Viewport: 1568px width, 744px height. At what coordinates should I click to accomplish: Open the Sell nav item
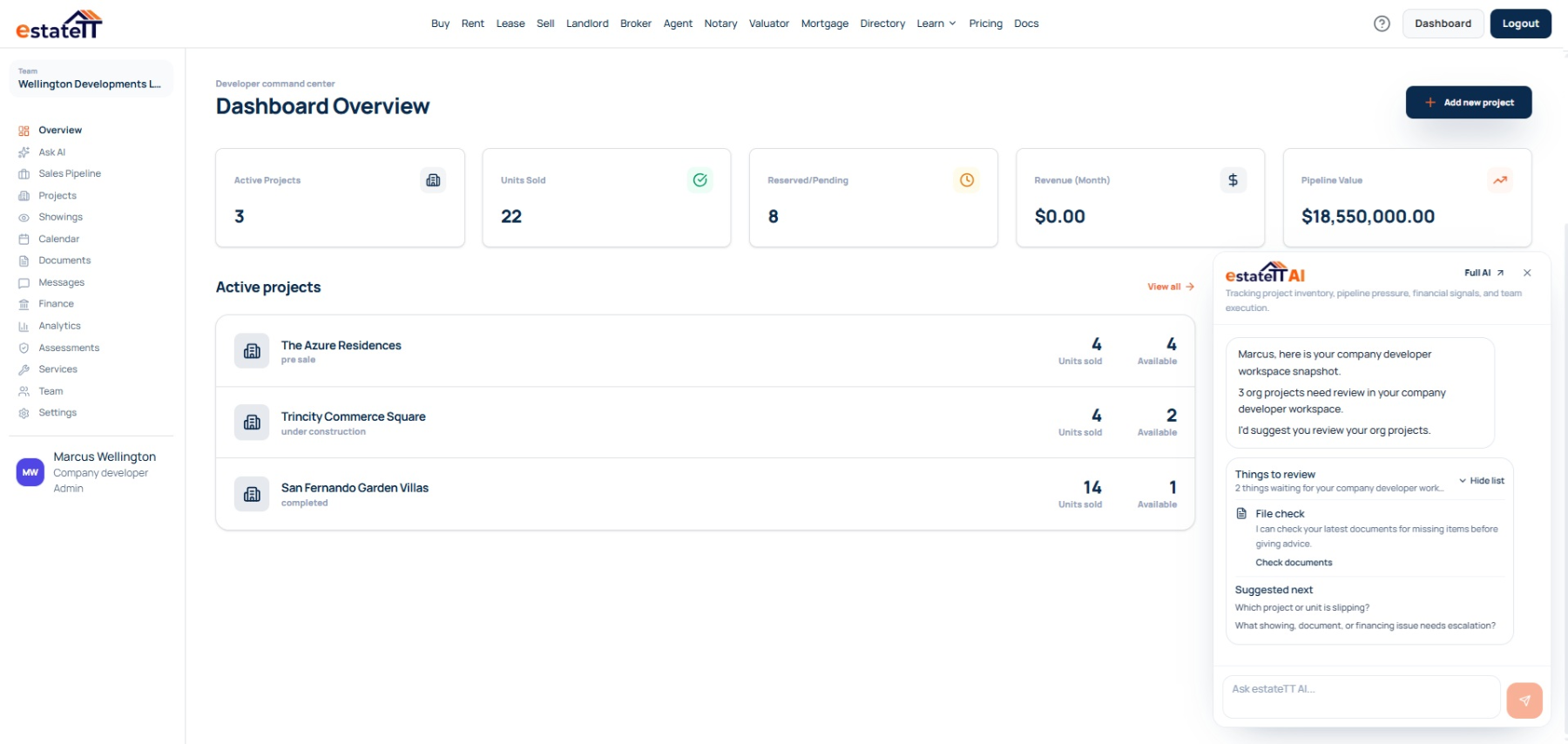[x=545, y=24]
